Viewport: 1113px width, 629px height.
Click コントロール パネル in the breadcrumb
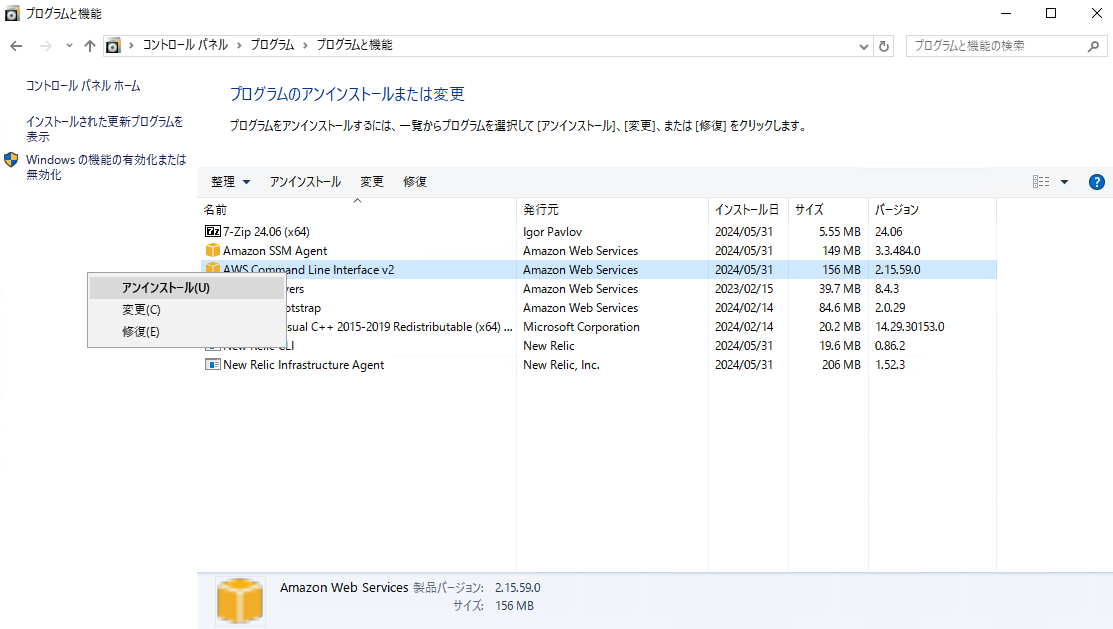pyautogui.click(x=185, y=45)
